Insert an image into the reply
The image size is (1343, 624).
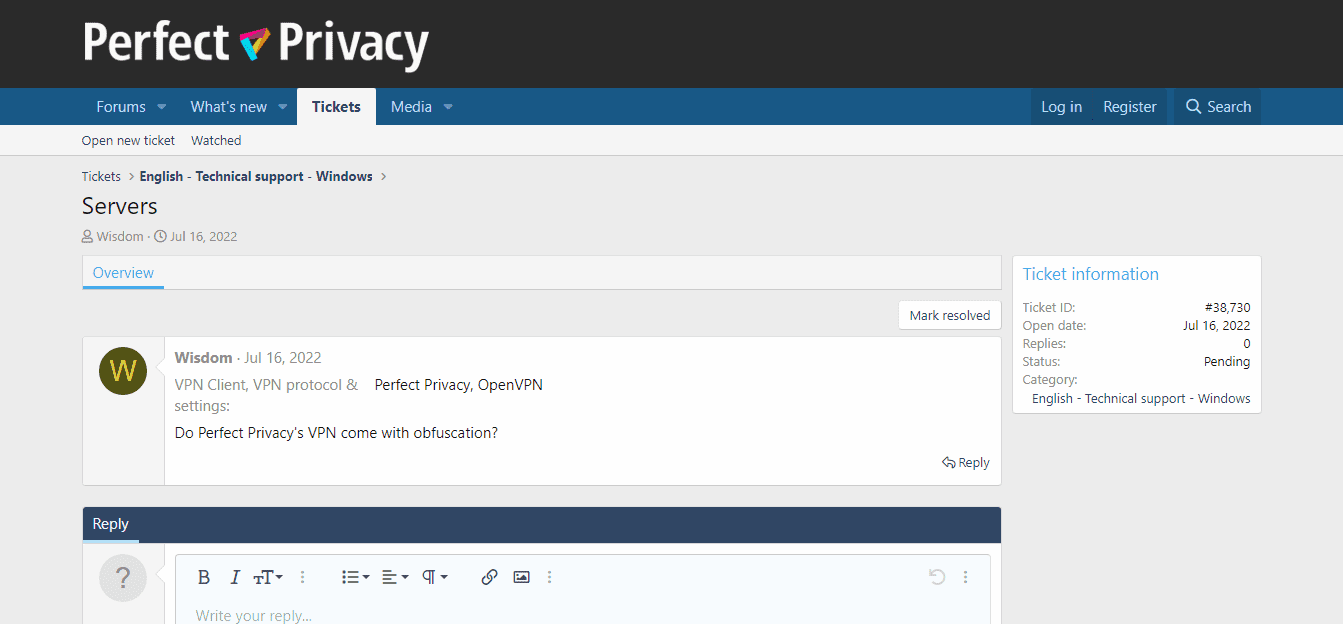[521, 577]
